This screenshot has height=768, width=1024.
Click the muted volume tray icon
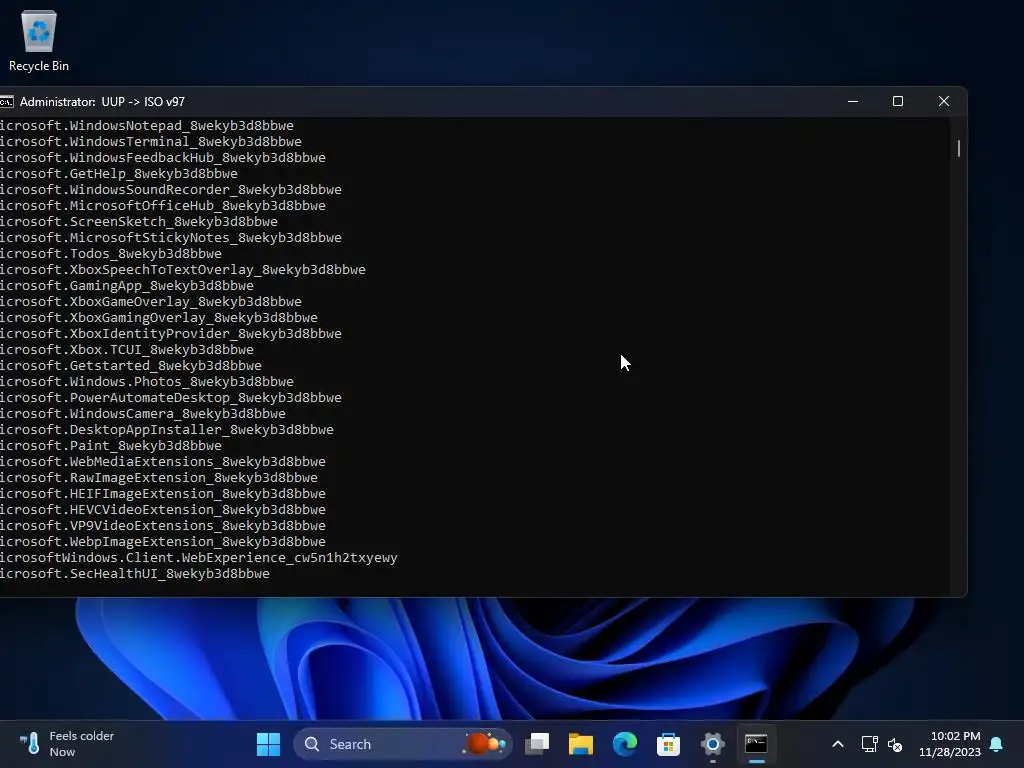point(895,744)
